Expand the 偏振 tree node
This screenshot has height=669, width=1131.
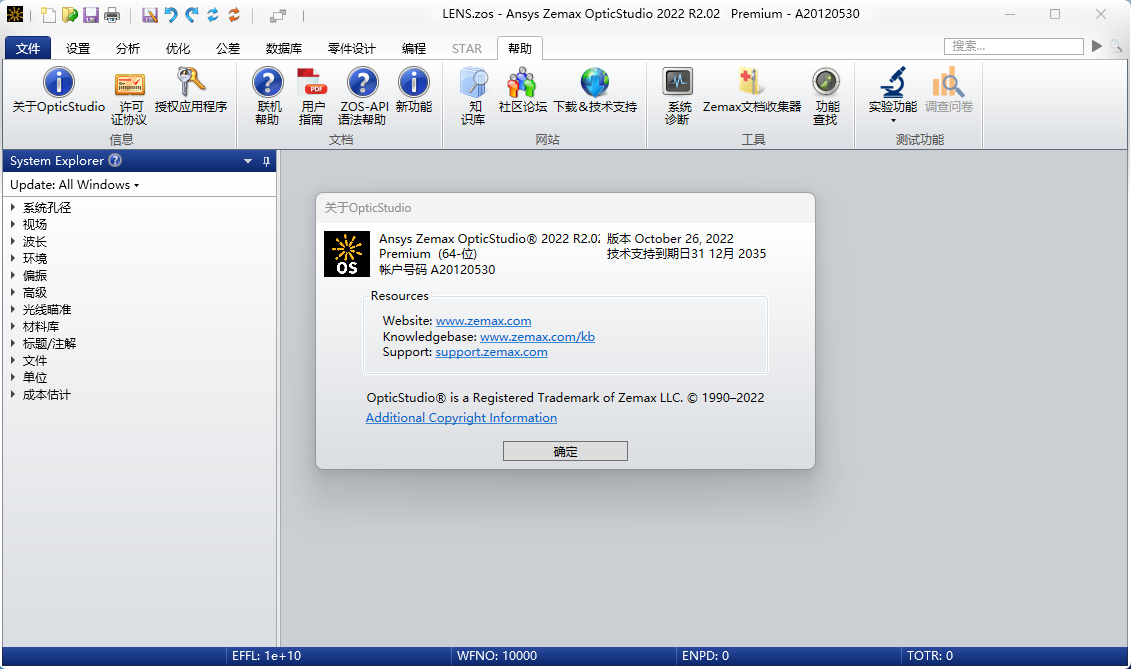pos(13,275)
